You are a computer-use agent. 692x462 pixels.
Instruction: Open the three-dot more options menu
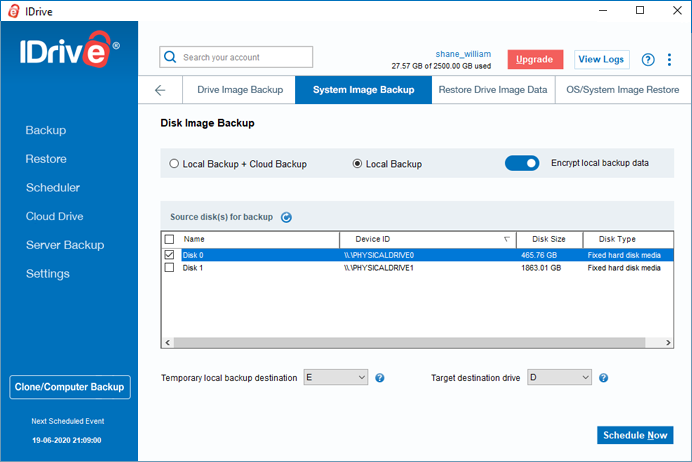669,60
